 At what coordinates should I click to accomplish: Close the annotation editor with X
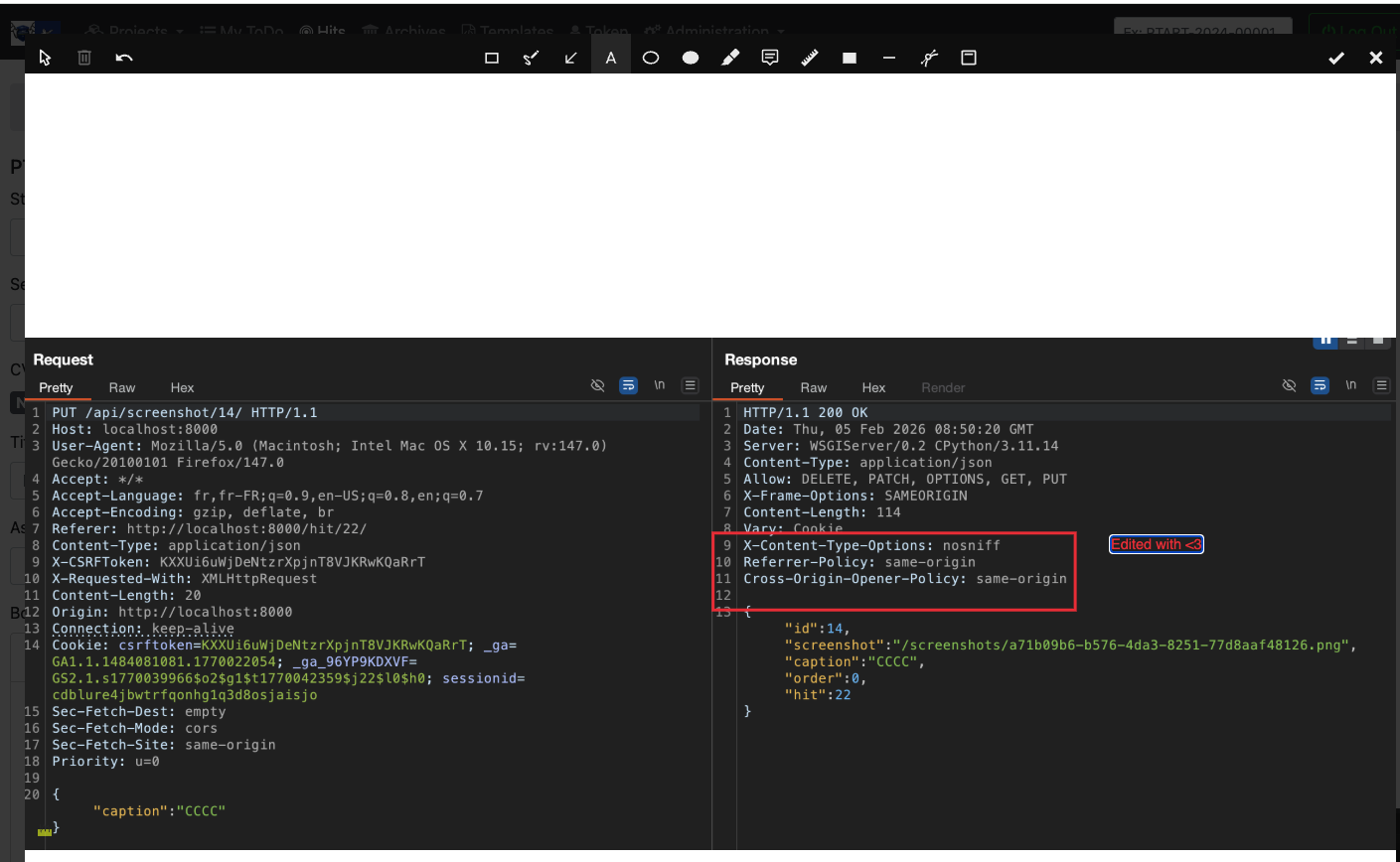pos(1376,58)
